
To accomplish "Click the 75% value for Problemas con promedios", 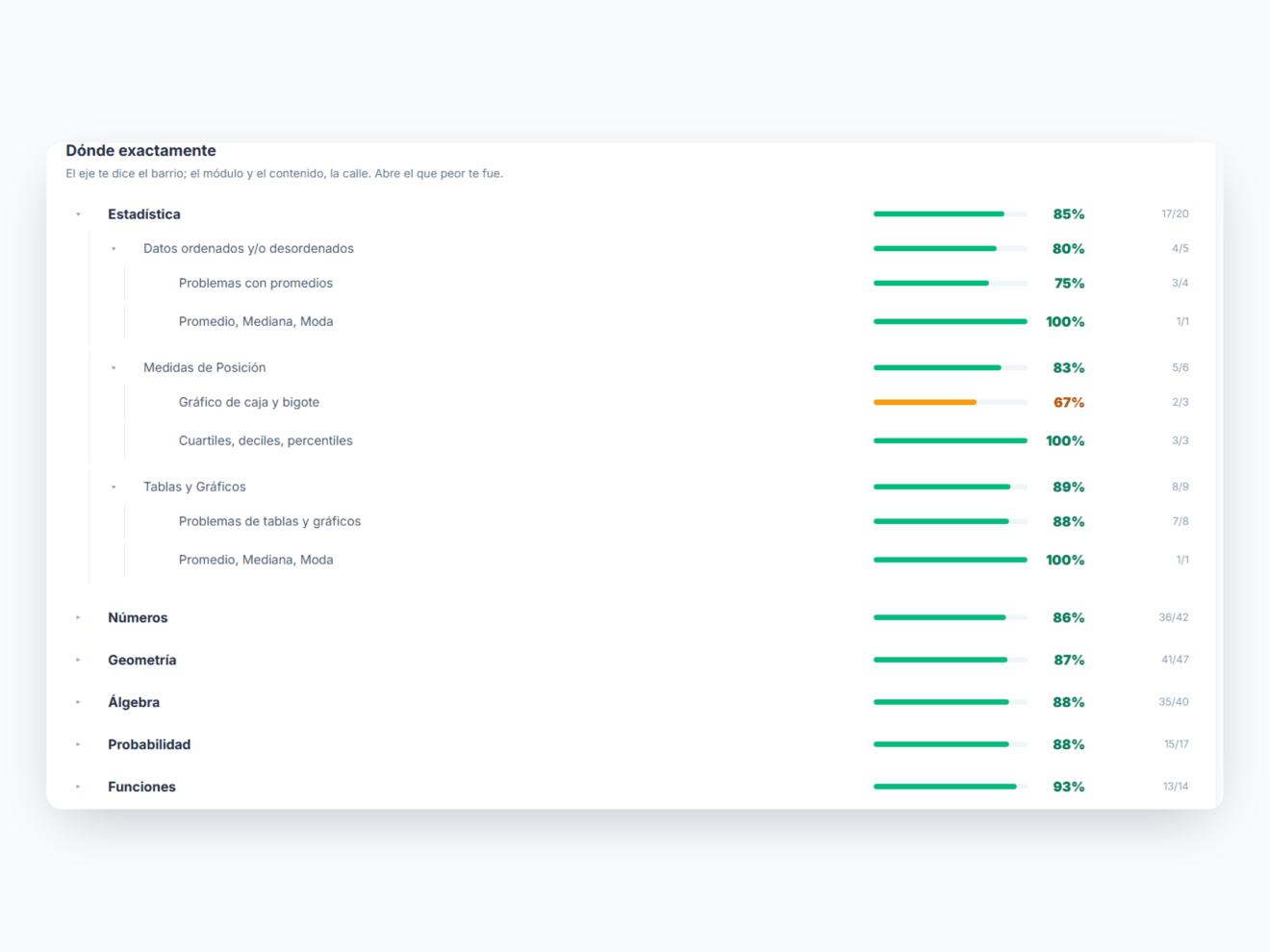I will [1069, 283].
